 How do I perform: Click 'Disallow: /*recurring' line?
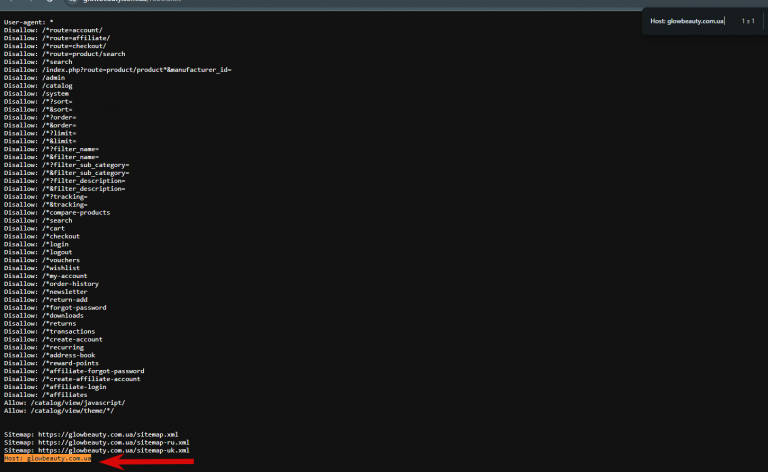pos(44,347)
